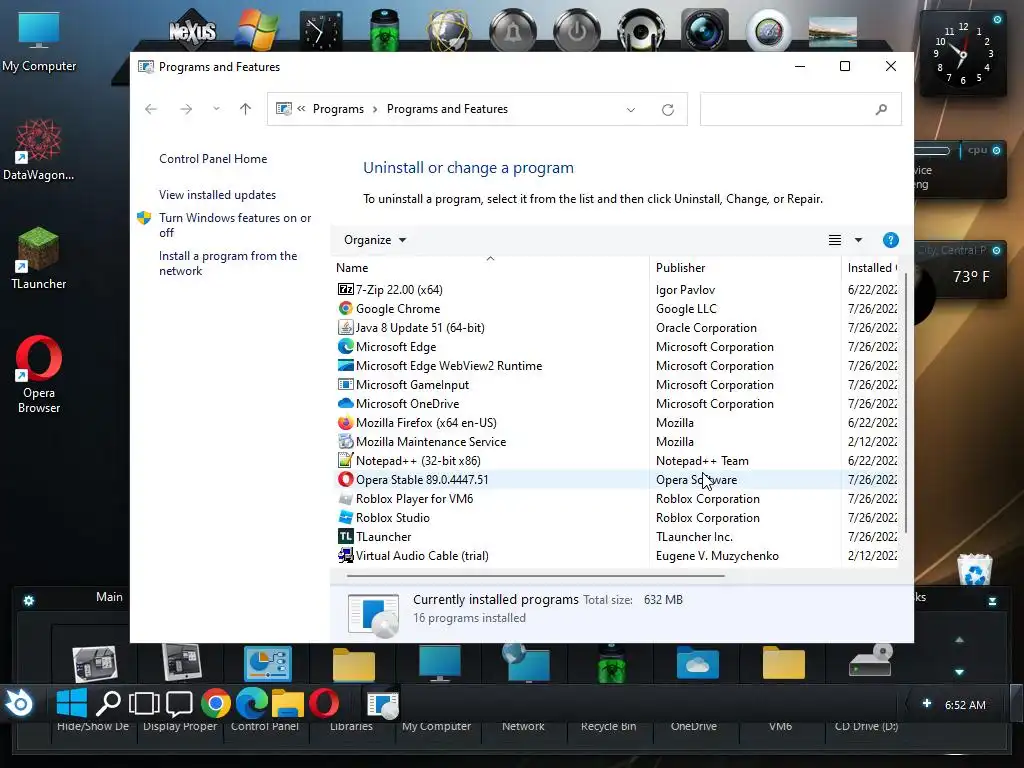Select the TLauncher list icon
1024x768 pixels.
[345, 536]
